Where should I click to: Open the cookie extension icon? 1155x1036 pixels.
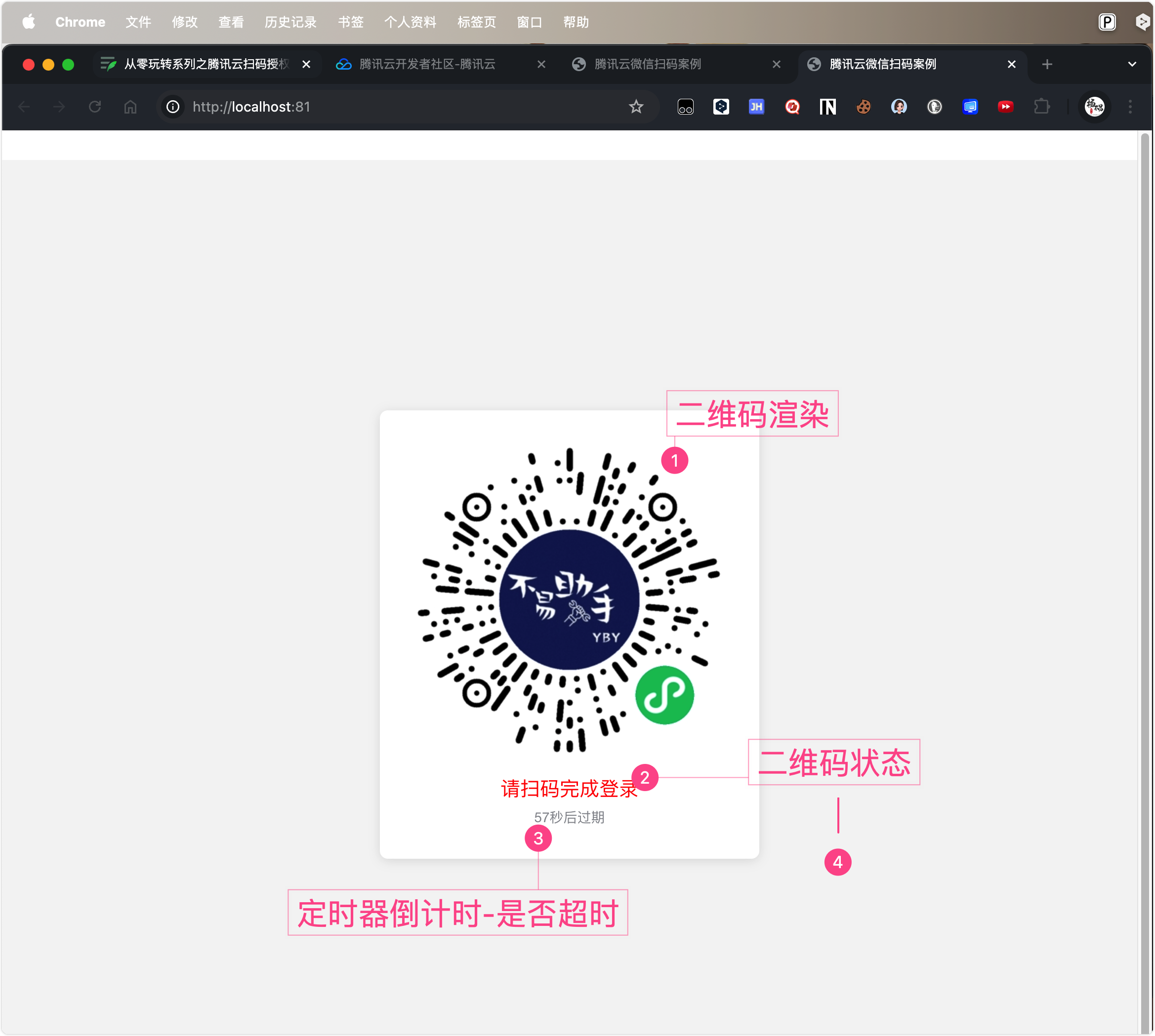tap(864, 107)
